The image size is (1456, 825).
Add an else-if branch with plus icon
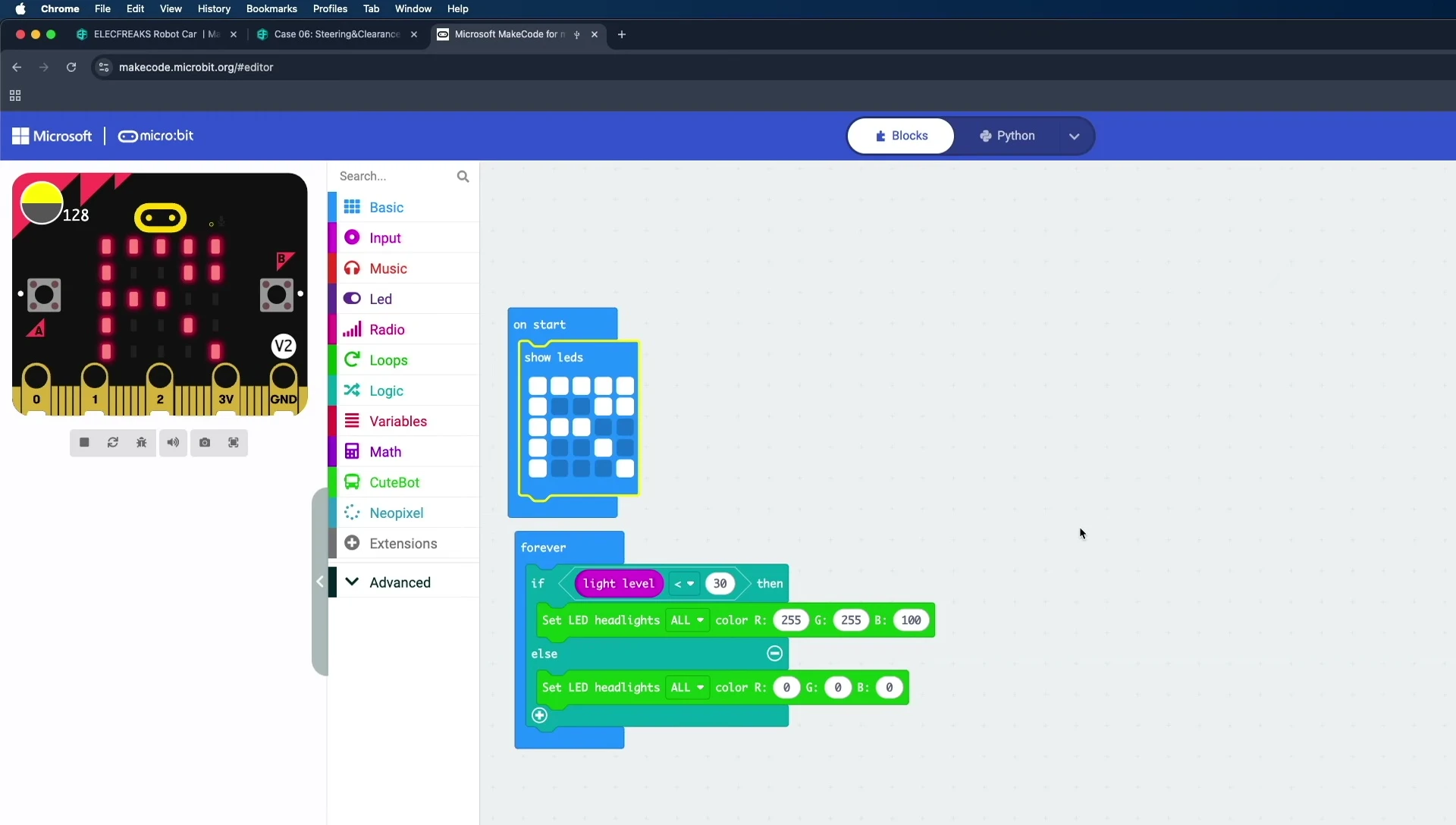[x=539, y=715]
